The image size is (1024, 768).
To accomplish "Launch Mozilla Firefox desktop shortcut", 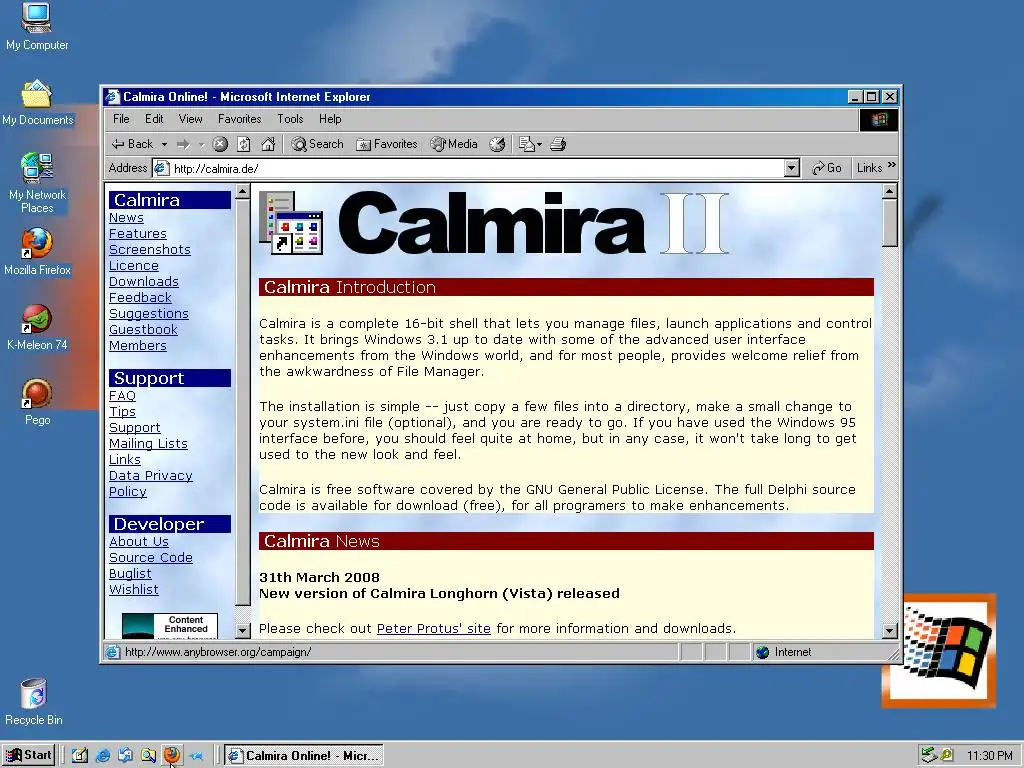I will (x=37, y=252).
